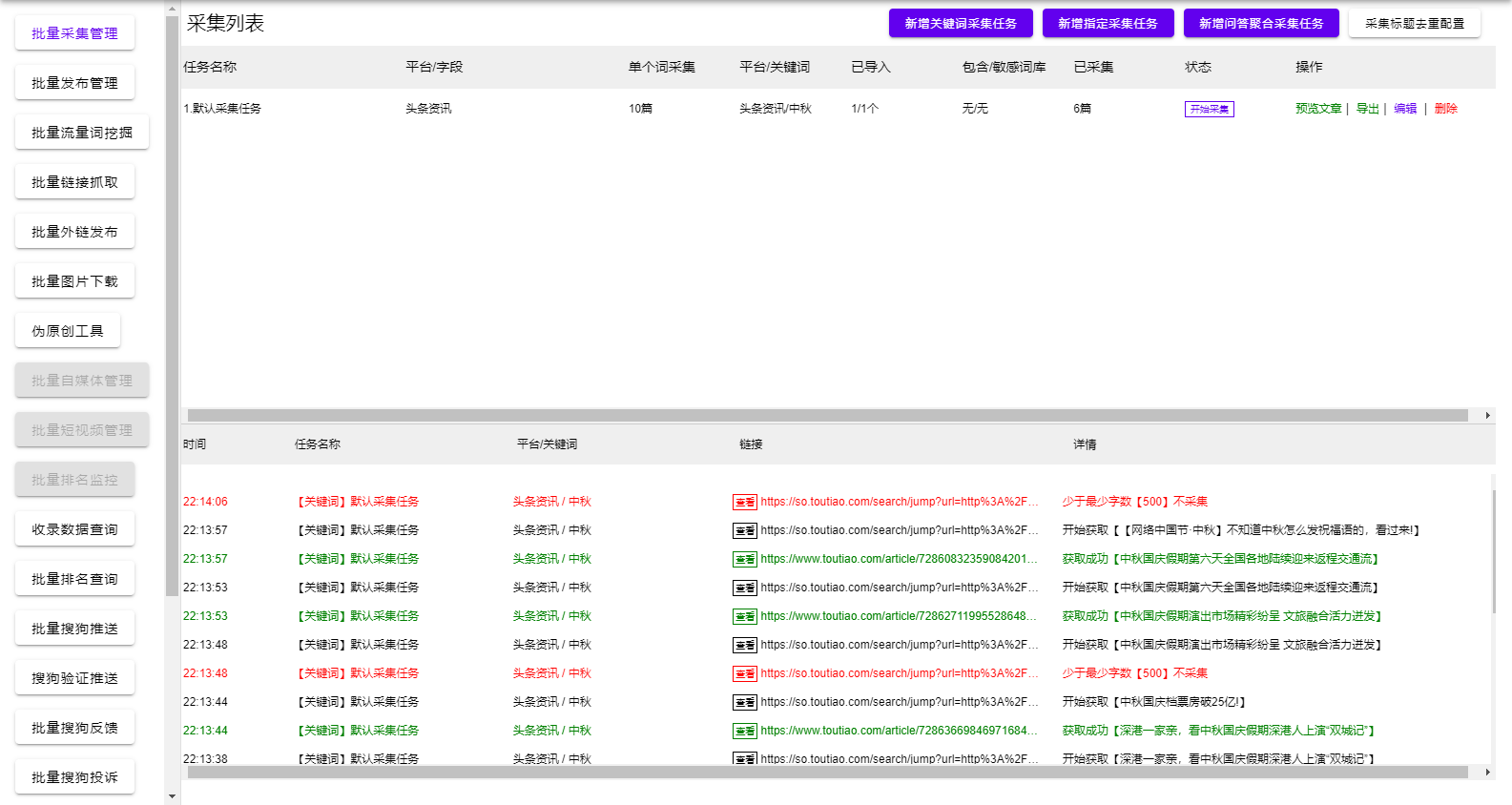Open 批量流量词挖掘 in the sidebar
This screenshot has height=805, width=1512.
[x=82, y=133]
